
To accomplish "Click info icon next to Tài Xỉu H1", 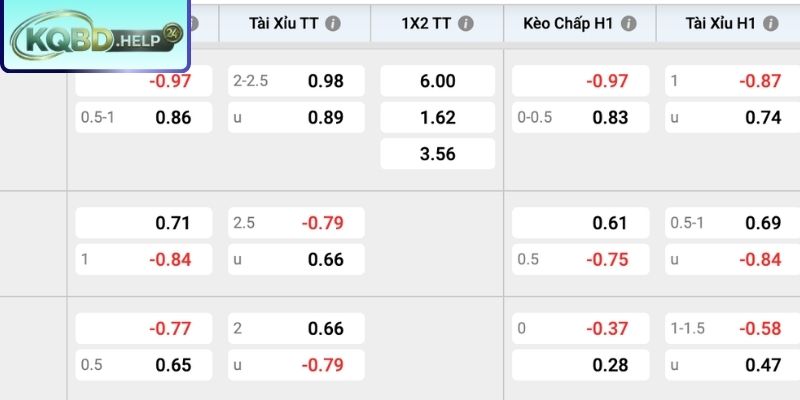I will 770,23.
